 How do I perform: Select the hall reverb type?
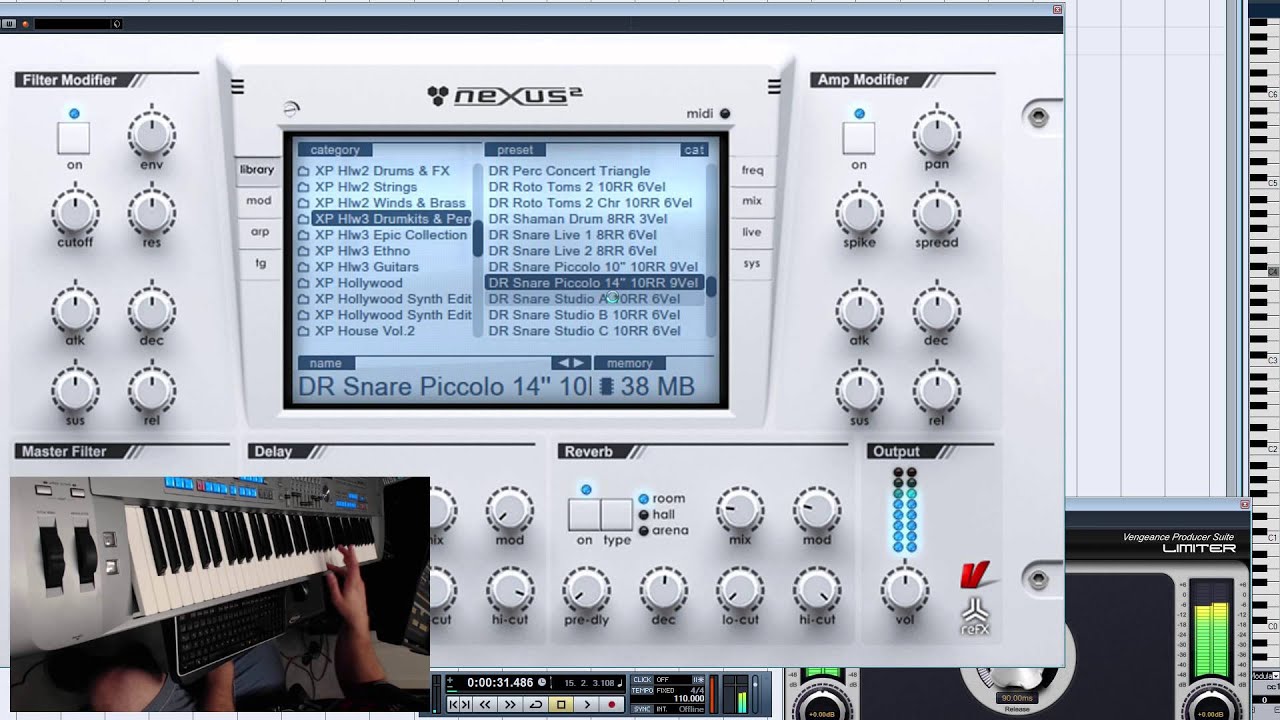click(657, 514)
